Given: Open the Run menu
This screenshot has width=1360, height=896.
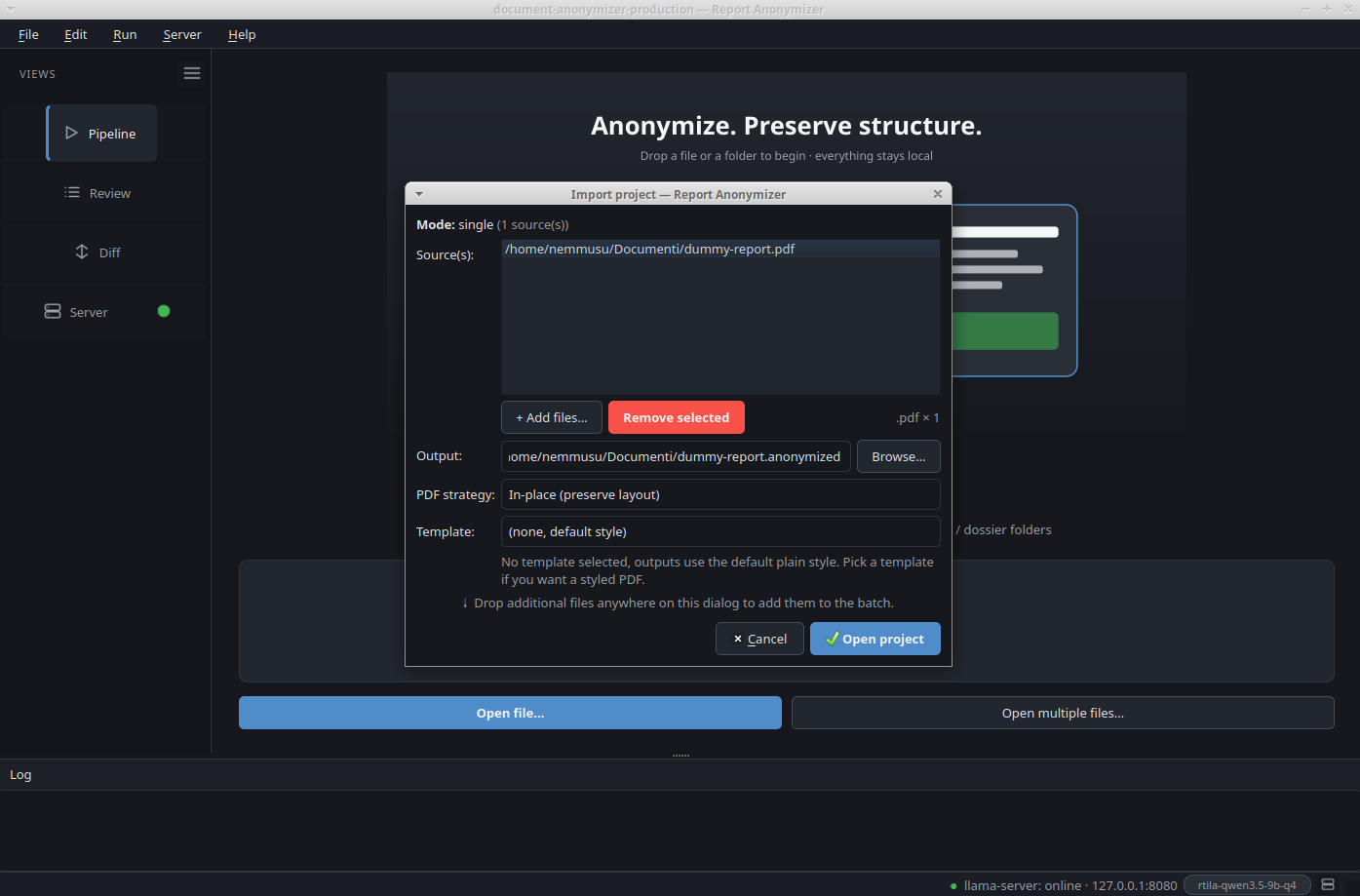Looking at the screenshot, I should point(125,34).
